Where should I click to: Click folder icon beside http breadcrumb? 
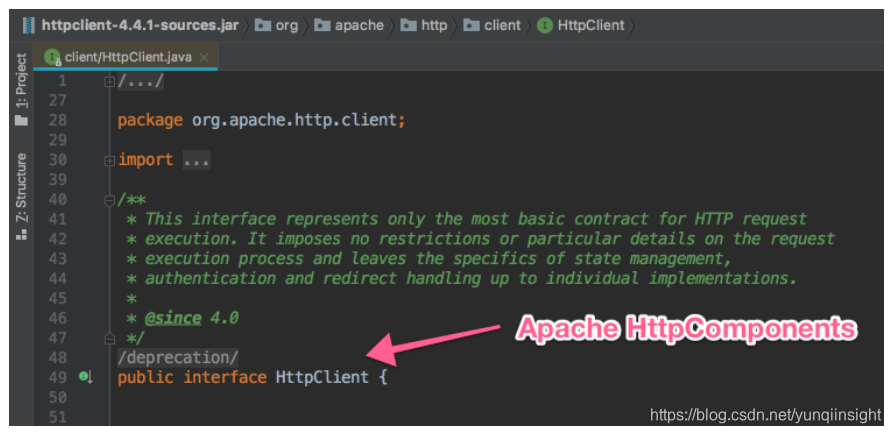tap(408, 26)
